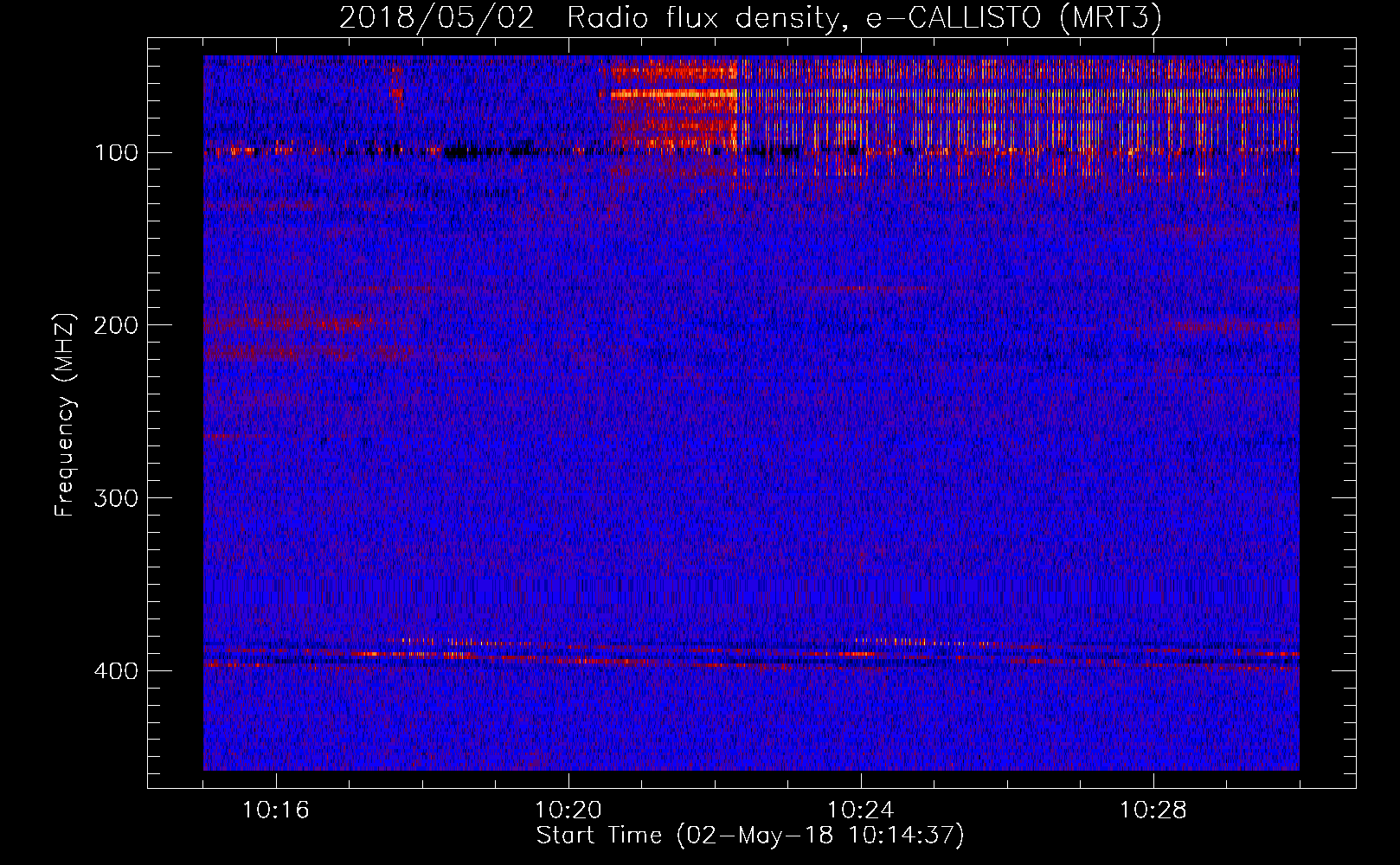The image size is (1400, 865).
Task: Click the 'Start Time (02-May-18 10:14:37)' label
Action: 750,836
